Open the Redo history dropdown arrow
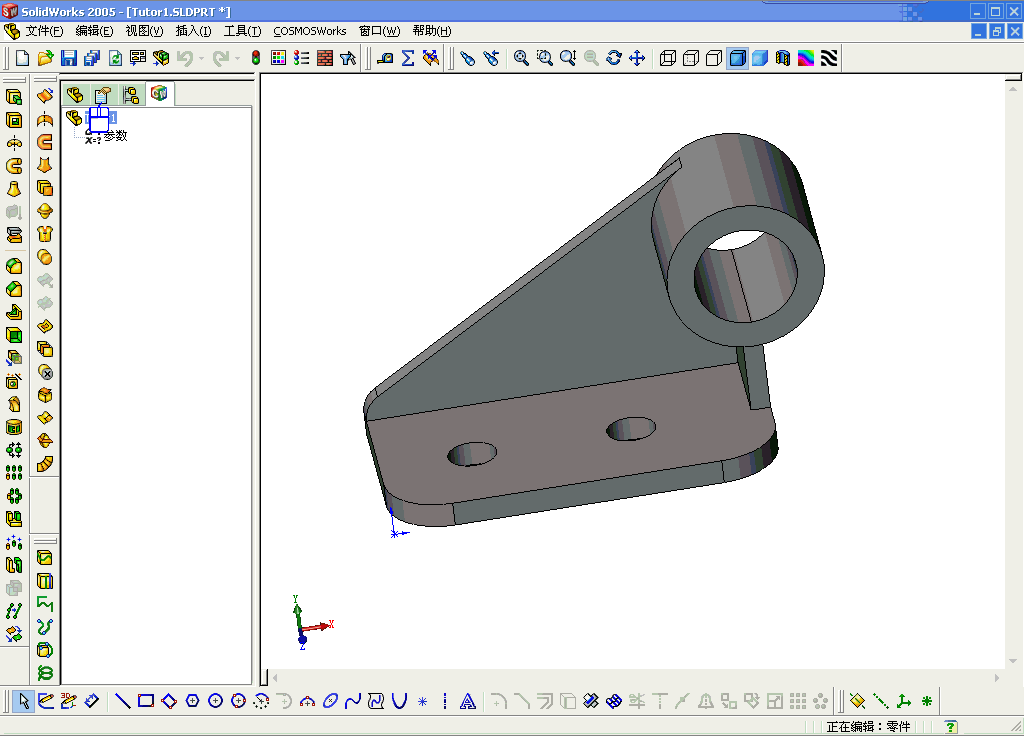The width and height of the screenshot is (1024, 736). (x=237, y=59)
